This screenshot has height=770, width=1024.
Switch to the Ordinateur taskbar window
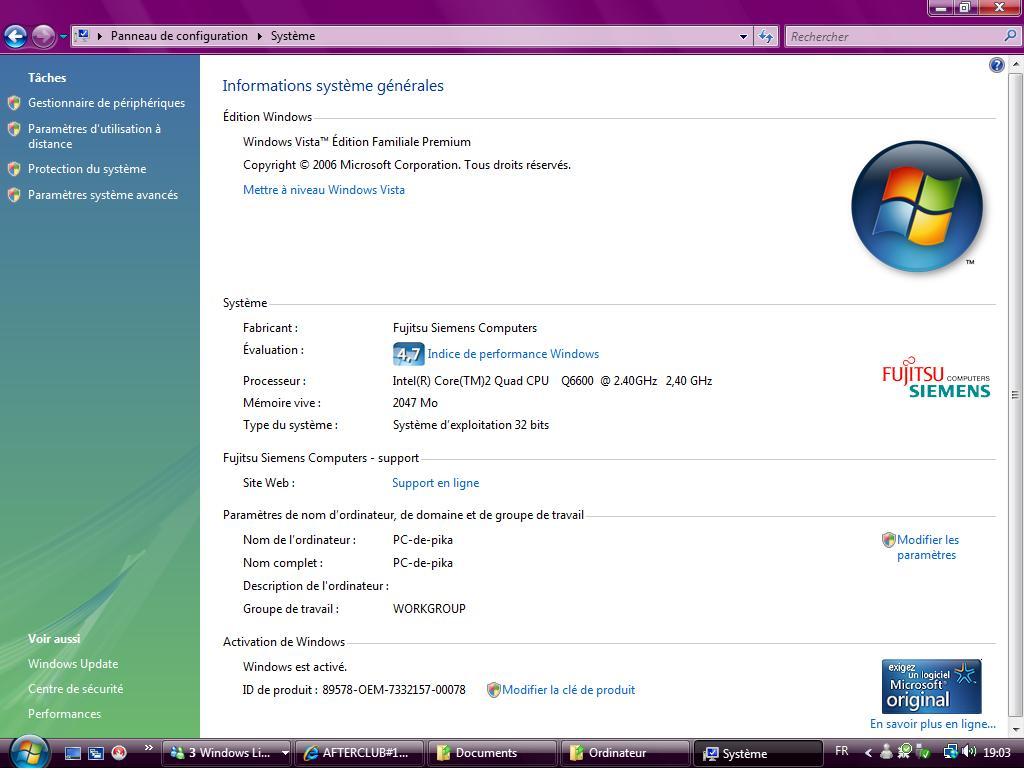[x=626, y=754]
